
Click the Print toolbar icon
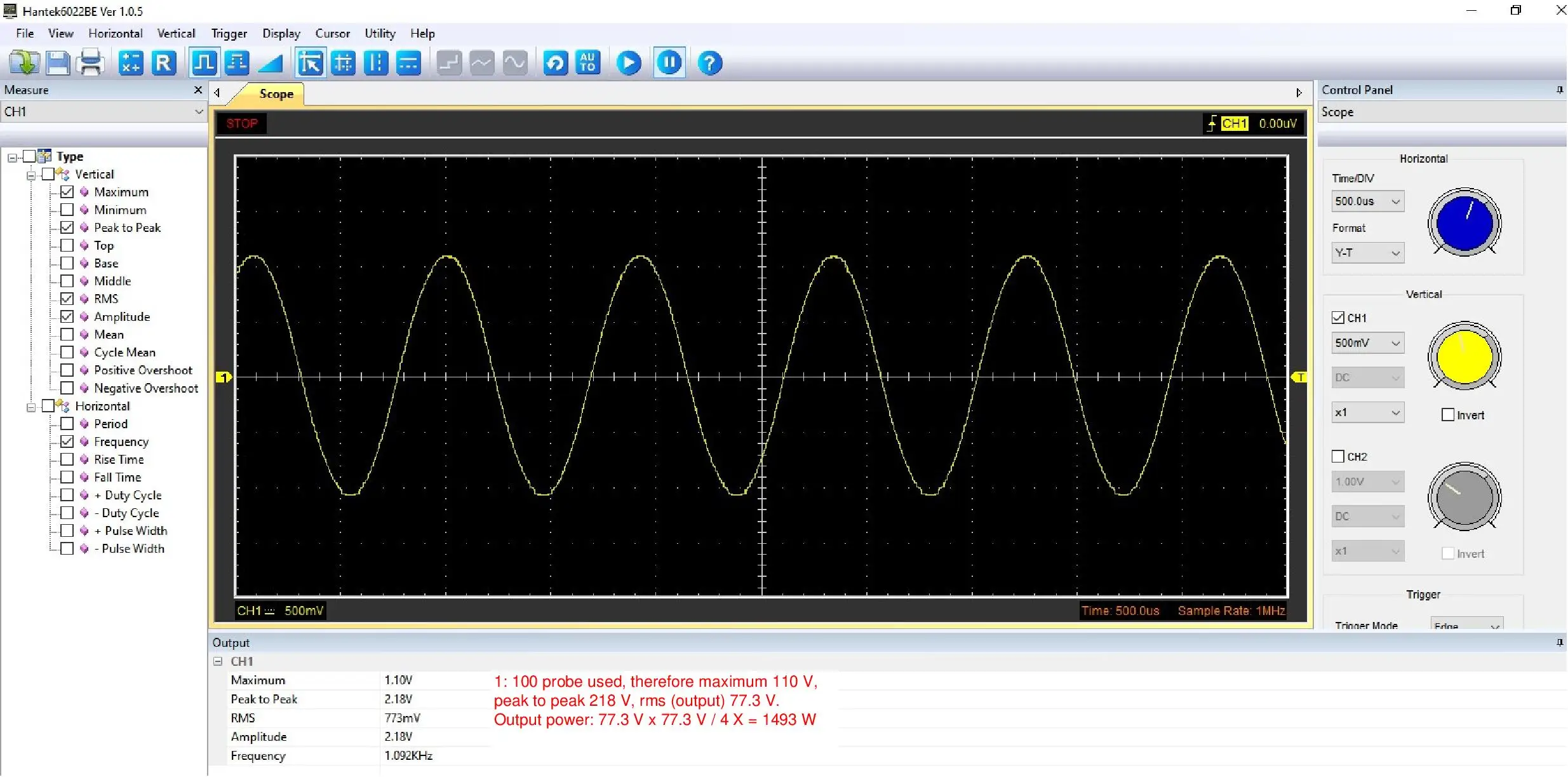tap(90, 63)
